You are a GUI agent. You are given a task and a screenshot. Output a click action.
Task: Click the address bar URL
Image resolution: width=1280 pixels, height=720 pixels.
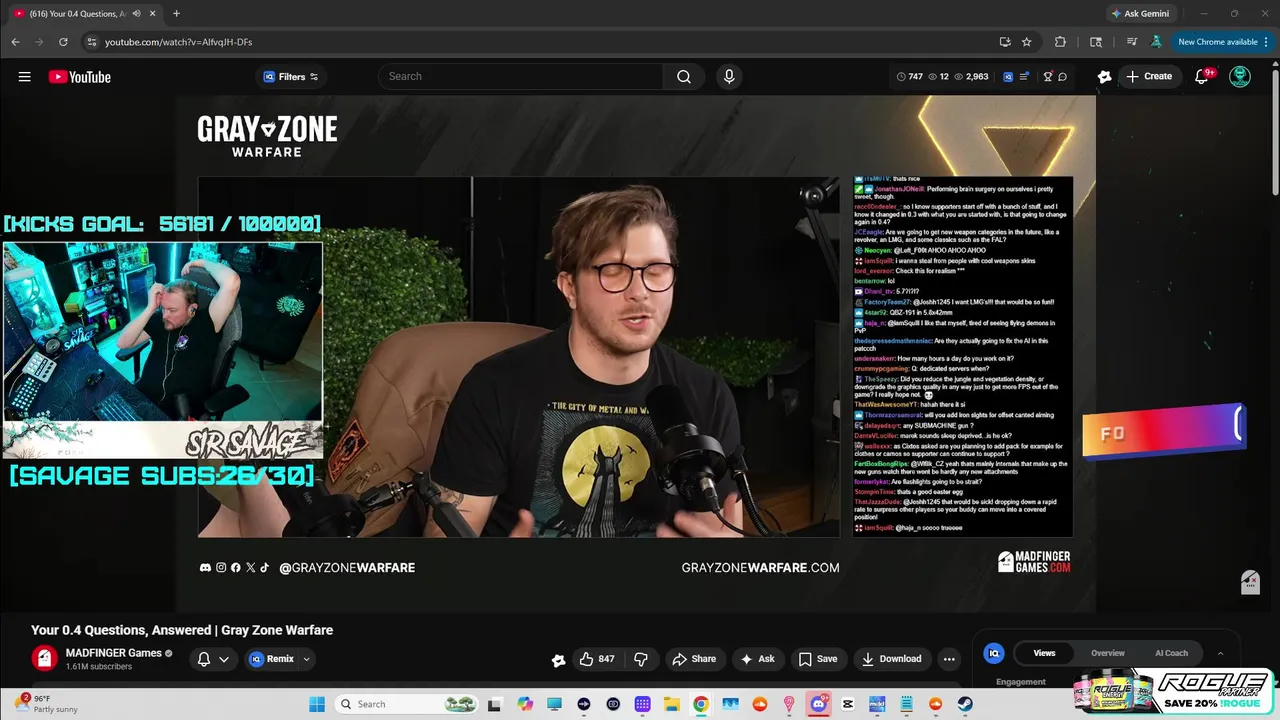click(178, 42)
